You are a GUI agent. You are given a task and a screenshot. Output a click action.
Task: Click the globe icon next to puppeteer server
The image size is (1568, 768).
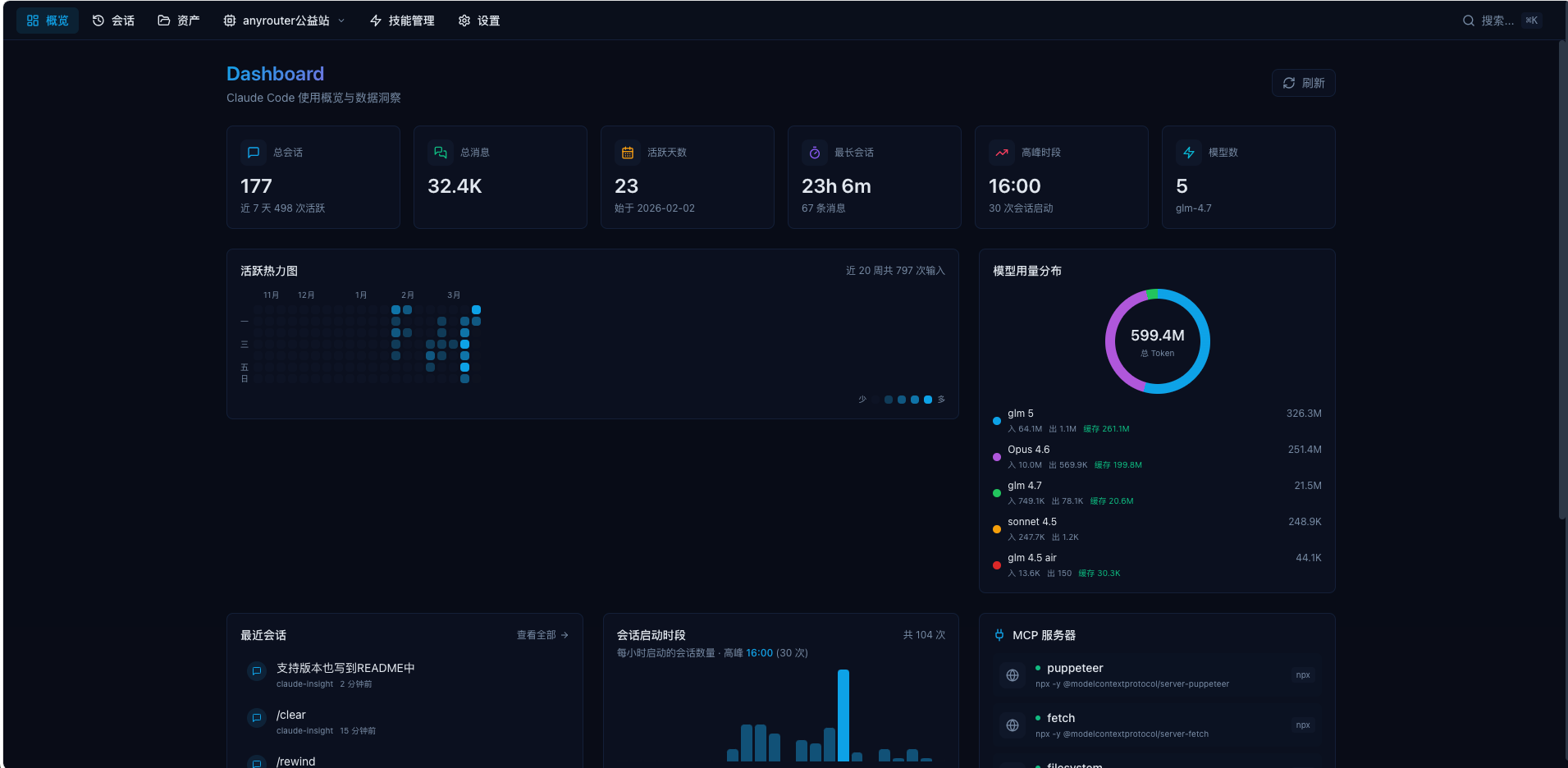(1012, 675)
